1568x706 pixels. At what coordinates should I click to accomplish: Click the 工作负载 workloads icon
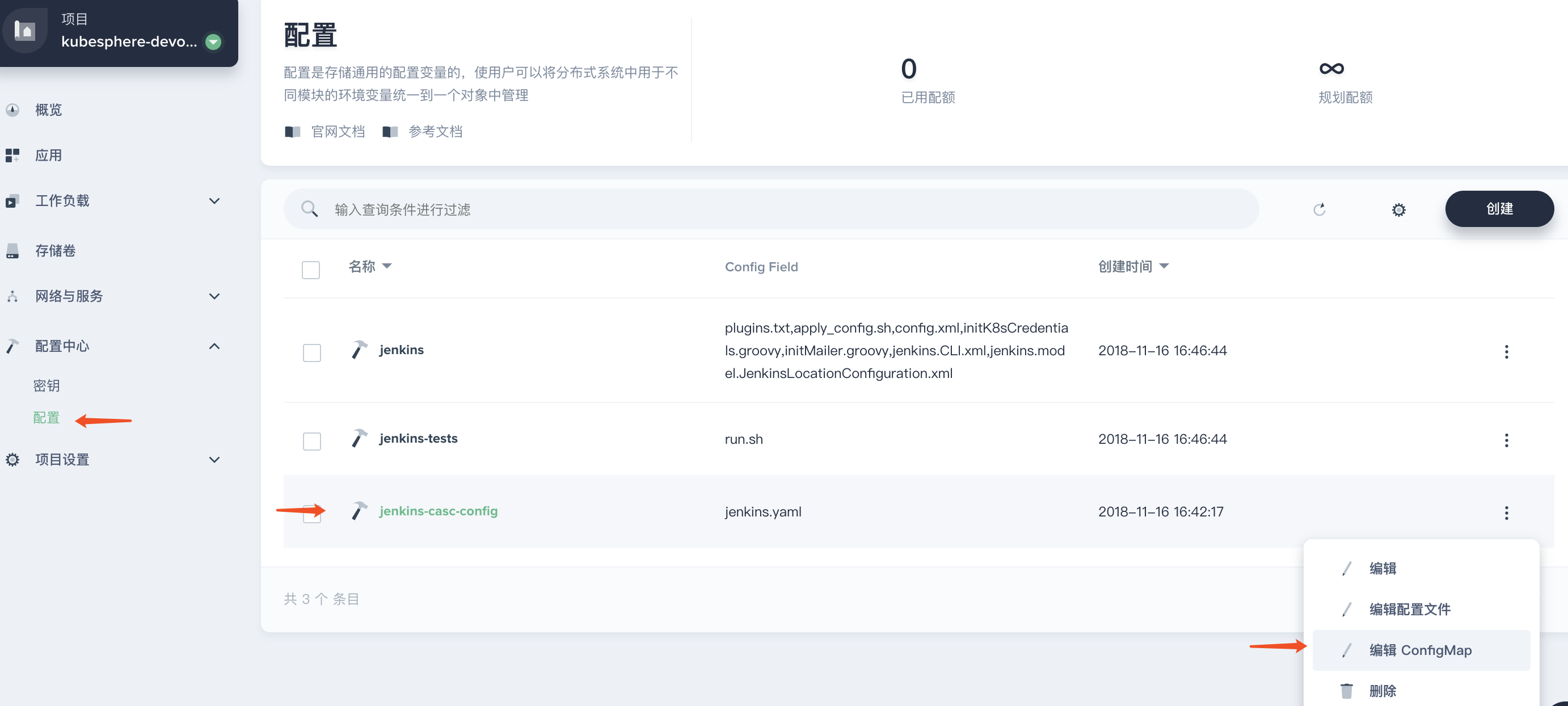pyautogui.click(x=12, y=201)
